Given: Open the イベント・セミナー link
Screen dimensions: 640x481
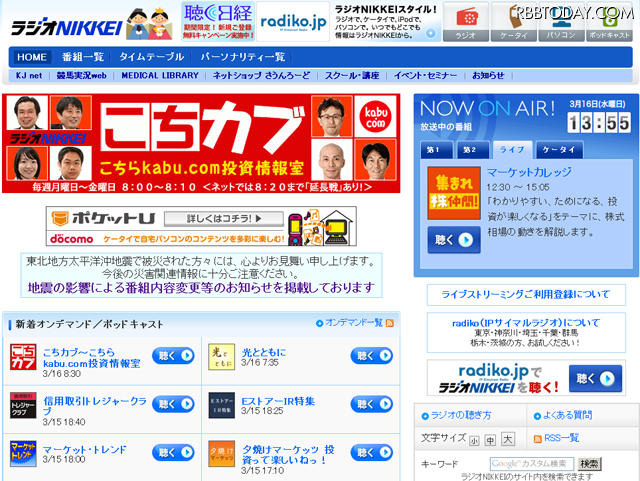Looking at the screenshot, I should 425,76.
